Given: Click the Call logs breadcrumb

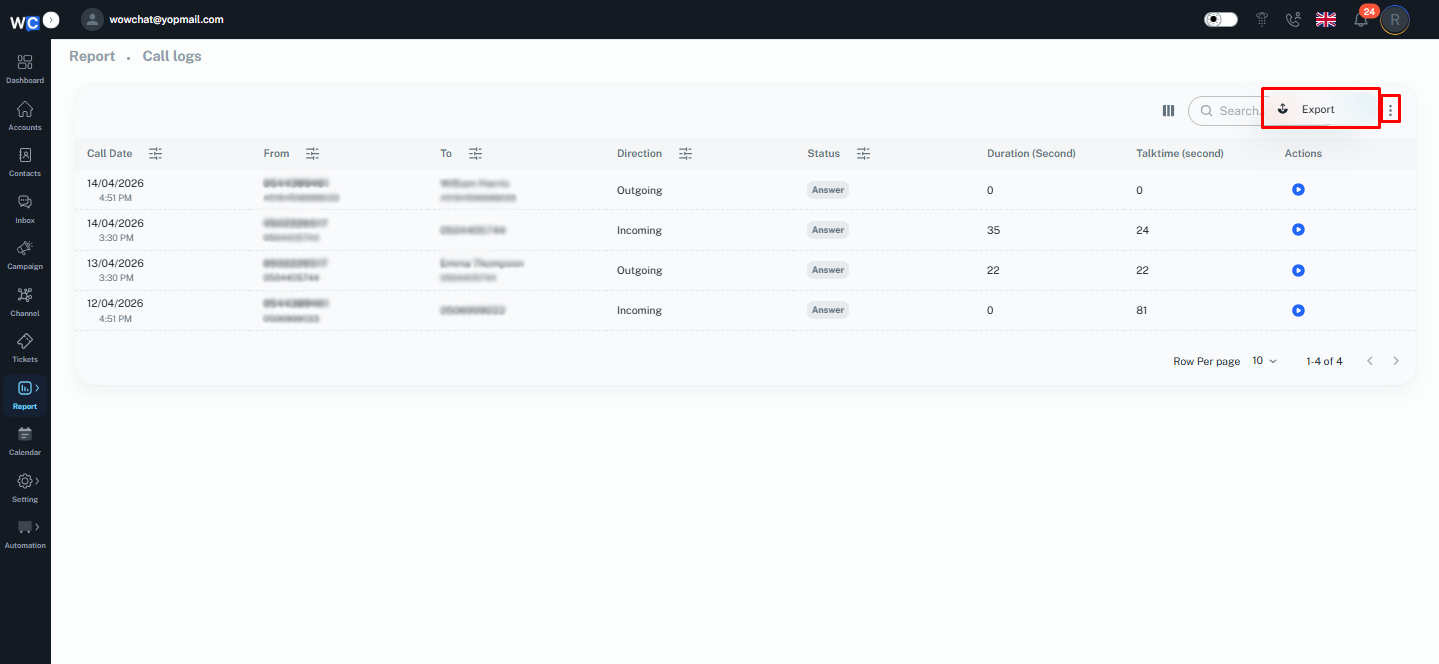Looking at the screenshot, I should tap(172, 56).
